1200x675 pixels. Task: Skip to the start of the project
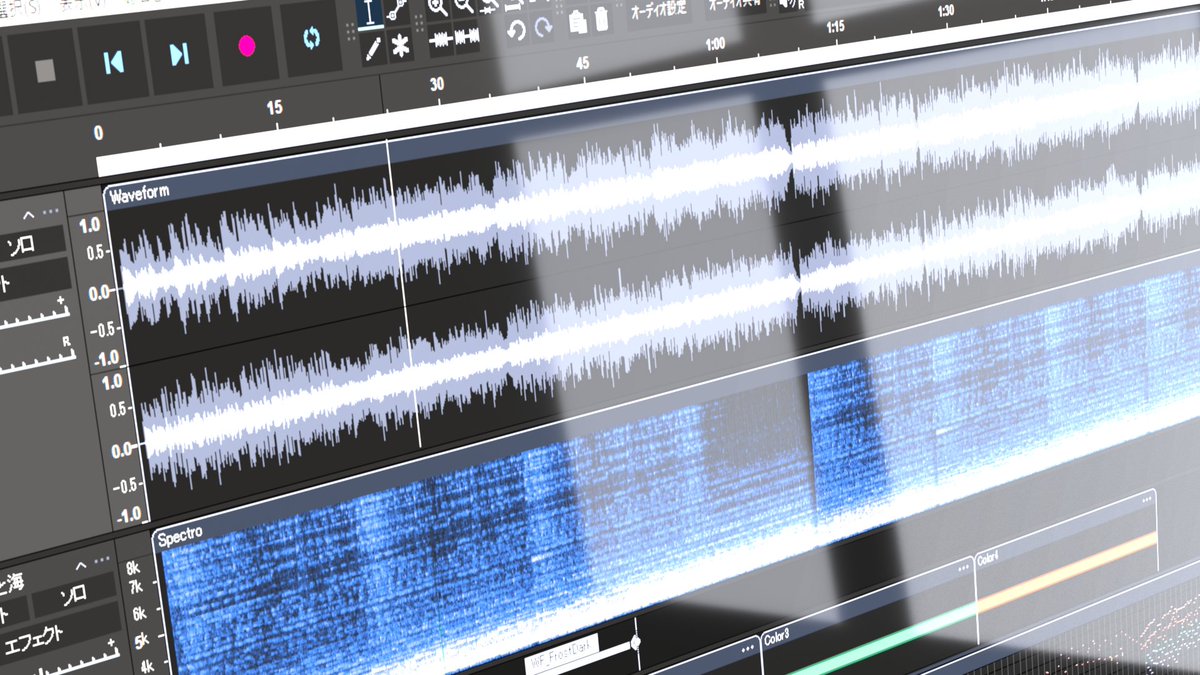click(113, 60)
